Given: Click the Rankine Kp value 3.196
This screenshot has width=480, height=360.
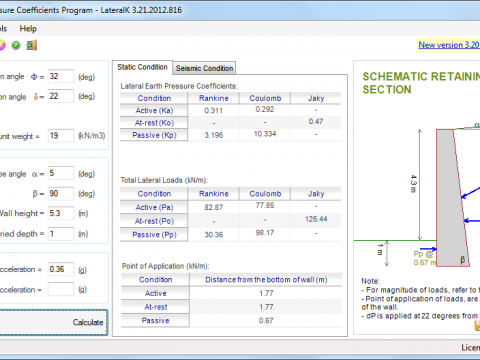Looking at the screenshot, I should (x=213, y=135).
